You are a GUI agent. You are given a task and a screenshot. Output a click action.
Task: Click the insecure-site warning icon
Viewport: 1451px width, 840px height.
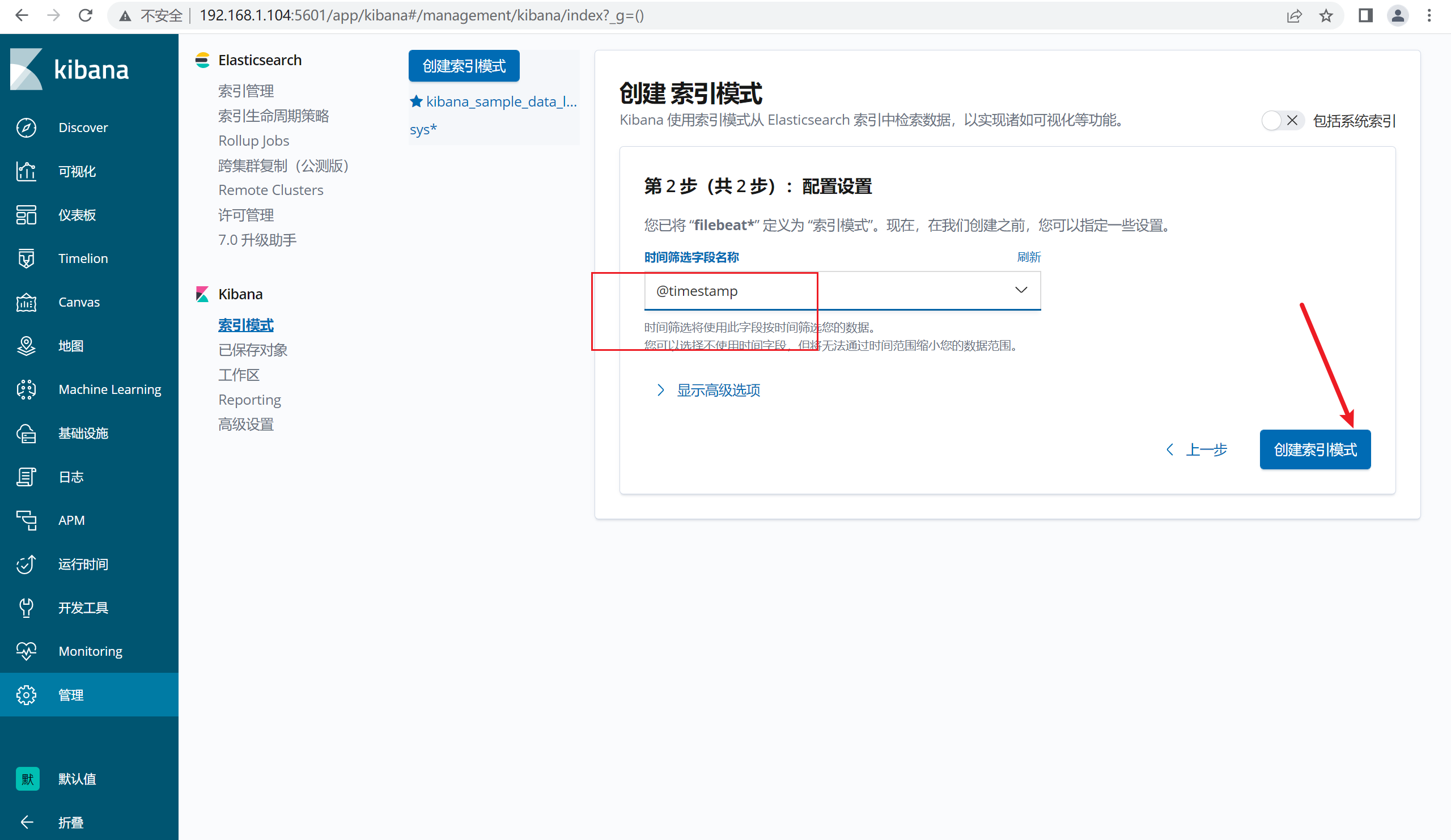(x=124, y=16)
